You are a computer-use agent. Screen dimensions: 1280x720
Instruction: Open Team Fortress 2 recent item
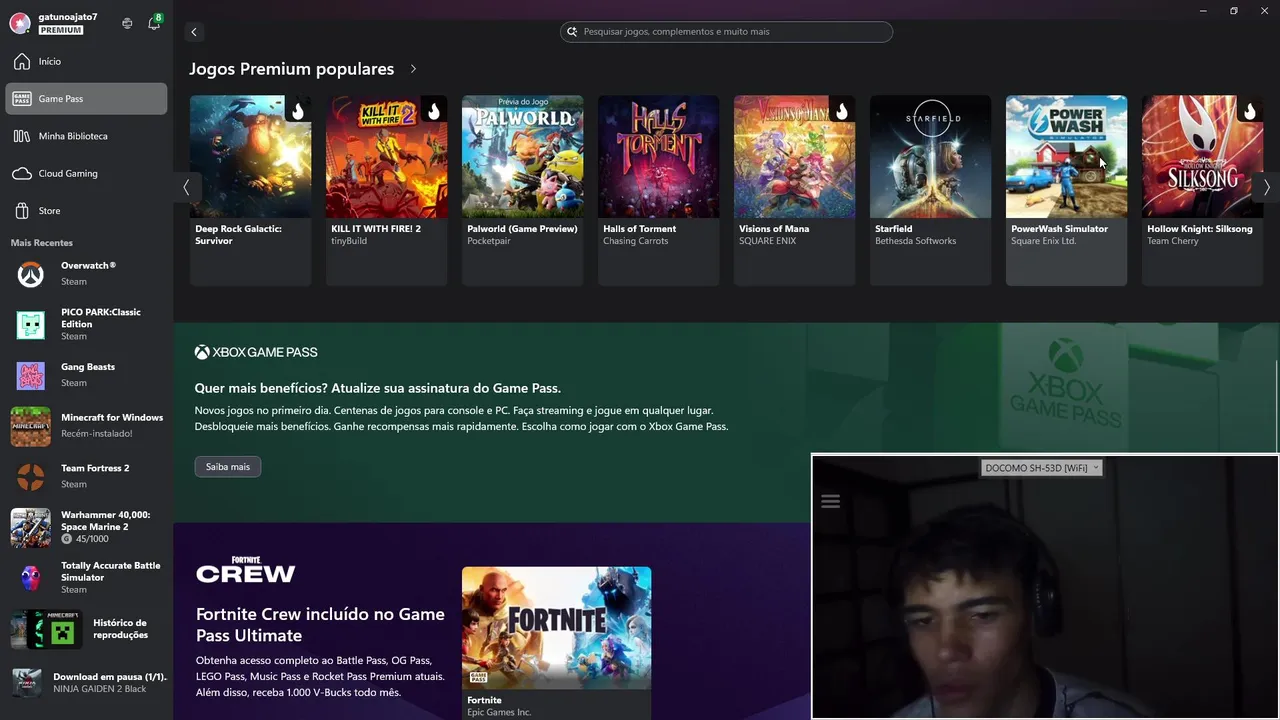click(x=87, y=476)
